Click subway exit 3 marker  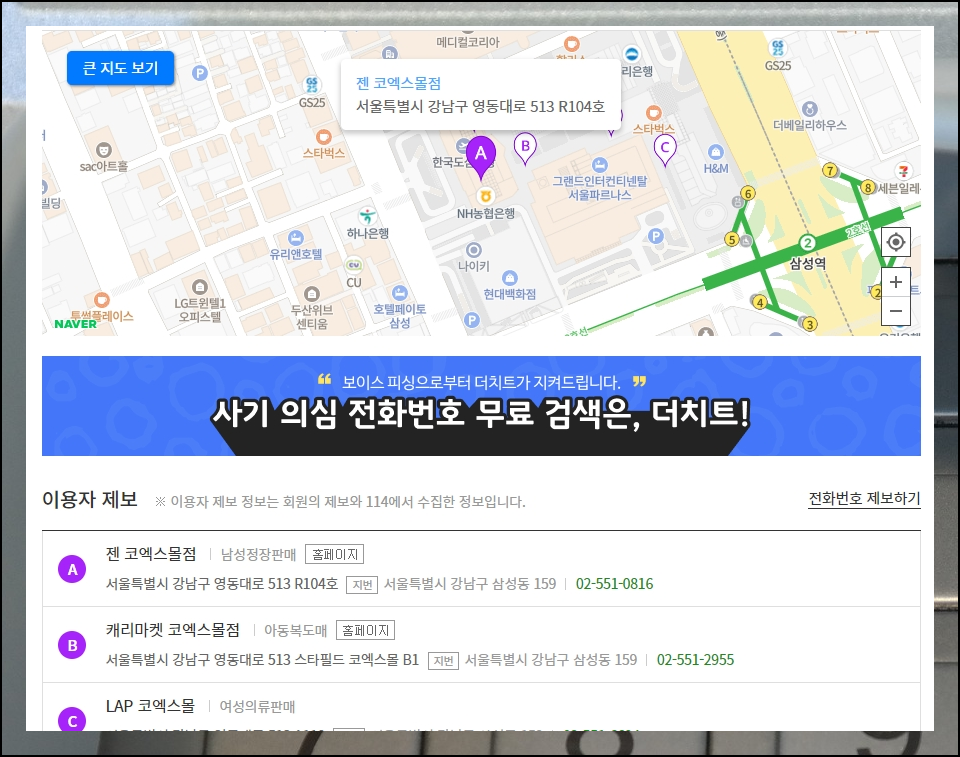(809, 324)
